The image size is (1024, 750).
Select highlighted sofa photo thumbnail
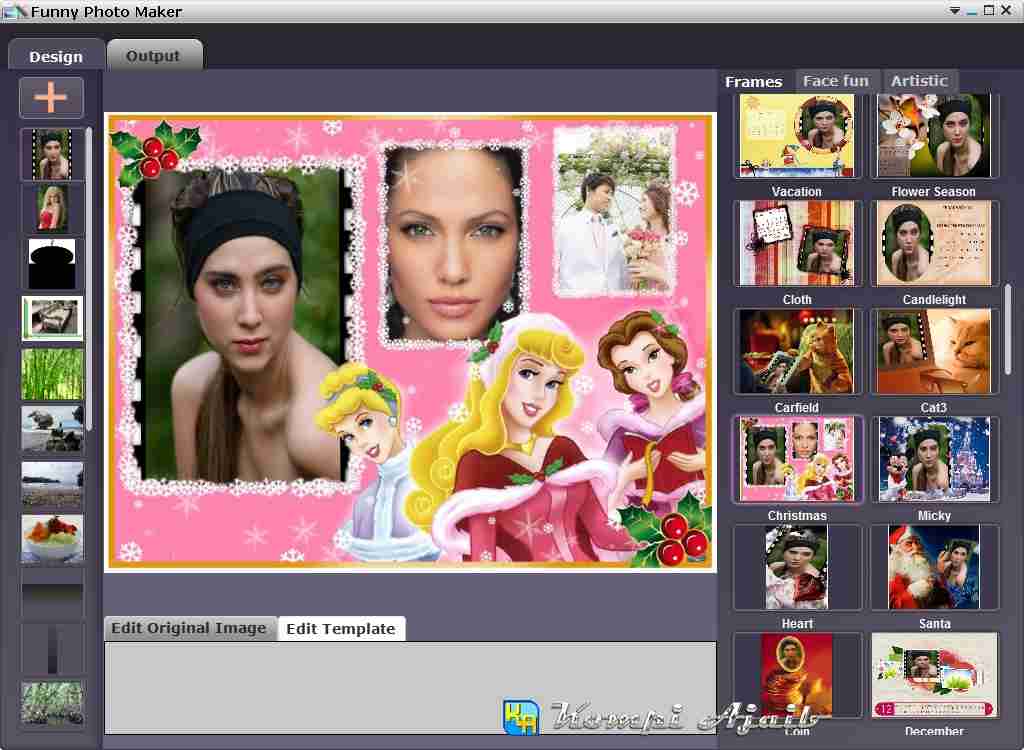pyautogui.click(x=52, y=318)
